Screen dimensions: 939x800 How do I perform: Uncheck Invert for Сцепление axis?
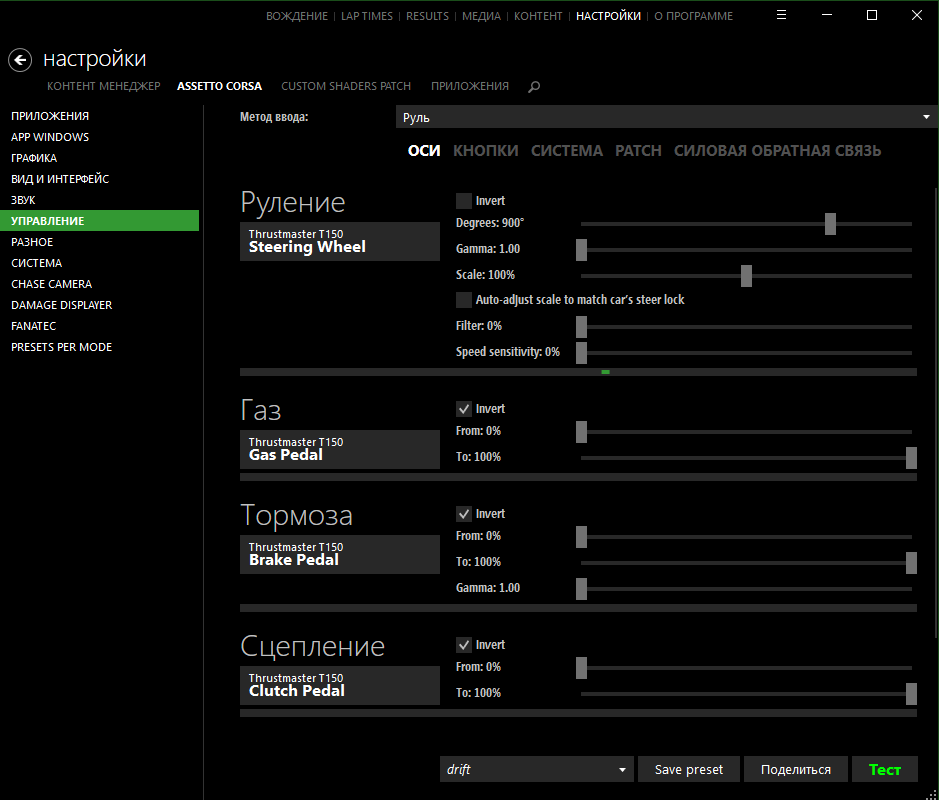(464, 645)
